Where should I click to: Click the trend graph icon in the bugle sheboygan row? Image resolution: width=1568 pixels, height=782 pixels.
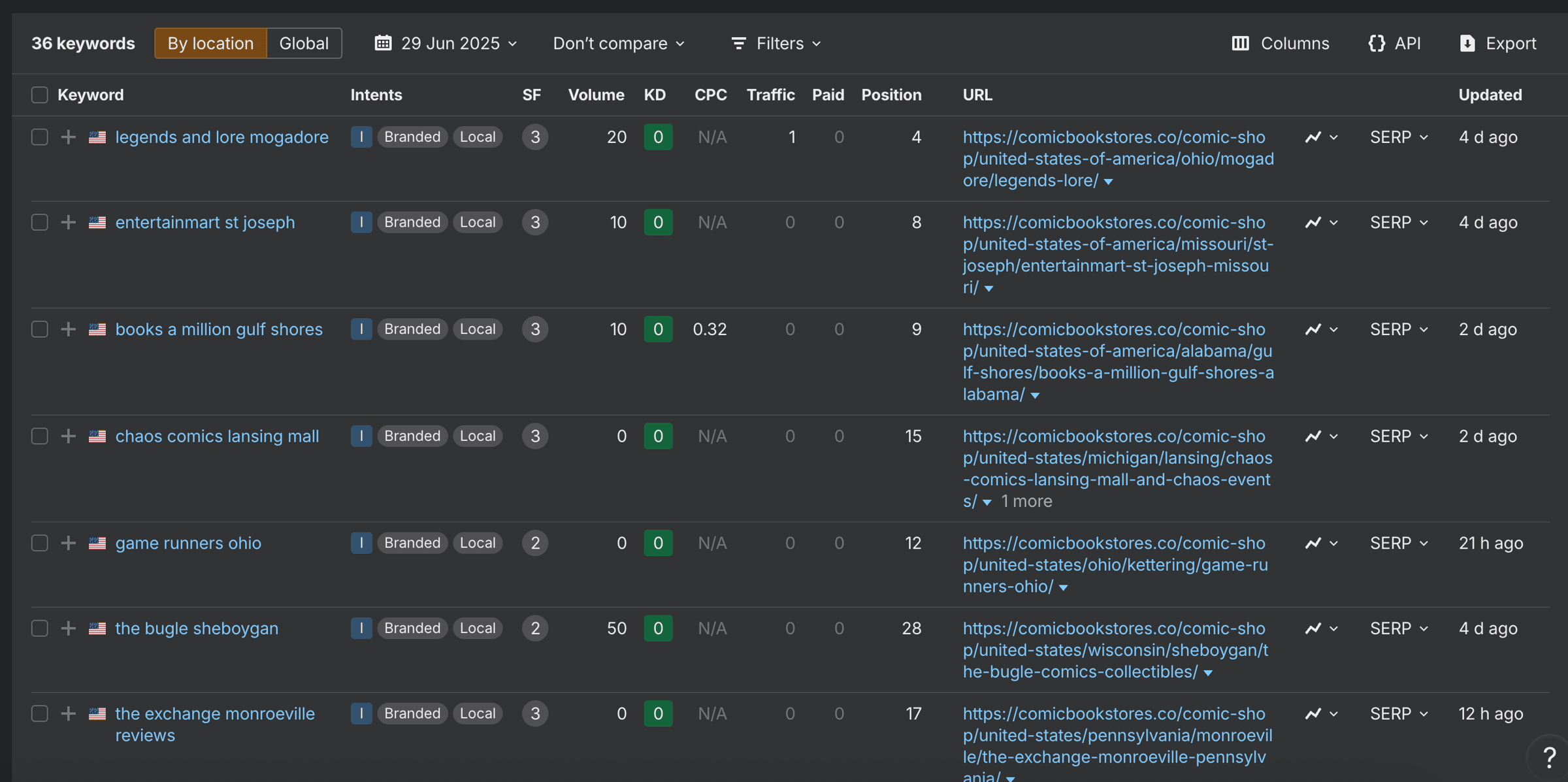point(1313,628)
